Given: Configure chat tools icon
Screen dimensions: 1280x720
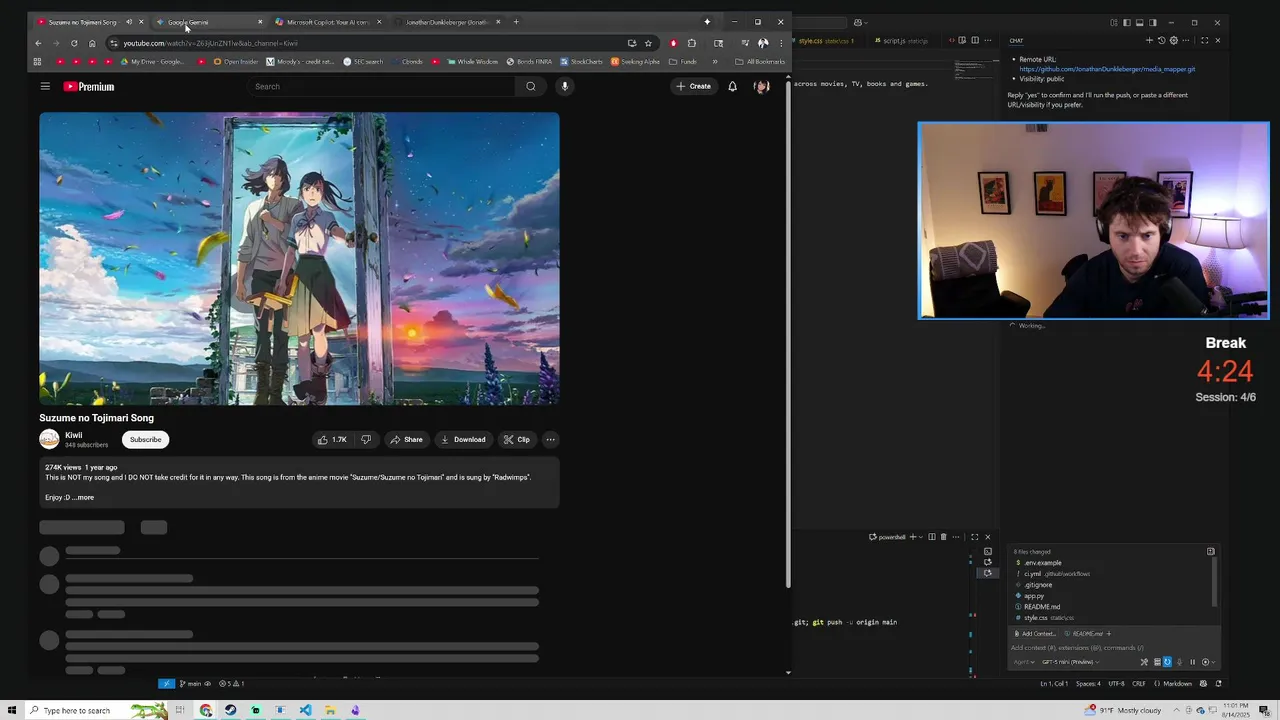Looking at the screenshot, I should click(x=1145, y=662).
